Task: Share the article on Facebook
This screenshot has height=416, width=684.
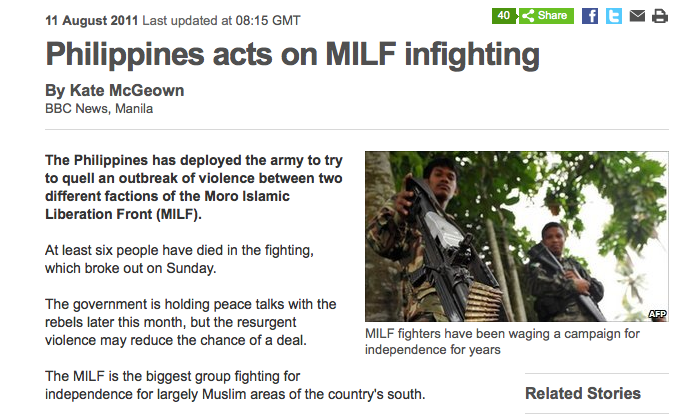Action: tap(590, 16)
